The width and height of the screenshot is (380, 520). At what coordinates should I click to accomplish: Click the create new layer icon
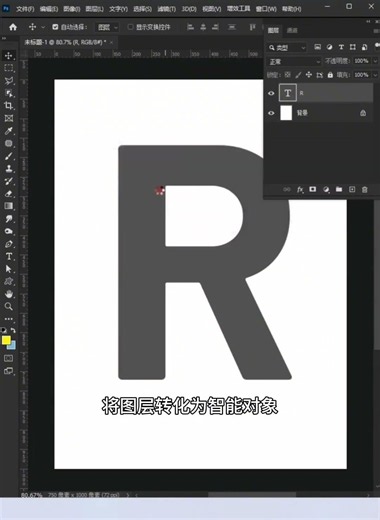pyautogui.click(x=352, y=189)
